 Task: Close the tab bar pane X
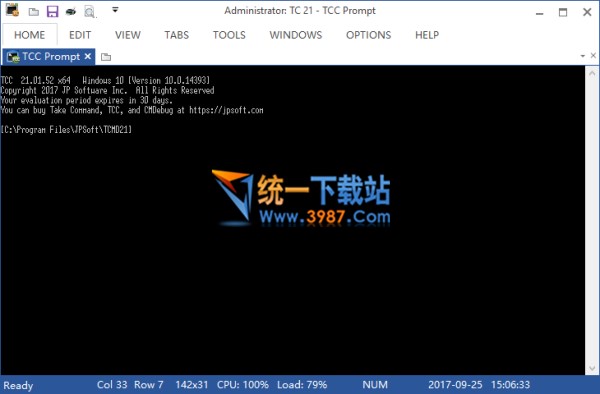593,55
